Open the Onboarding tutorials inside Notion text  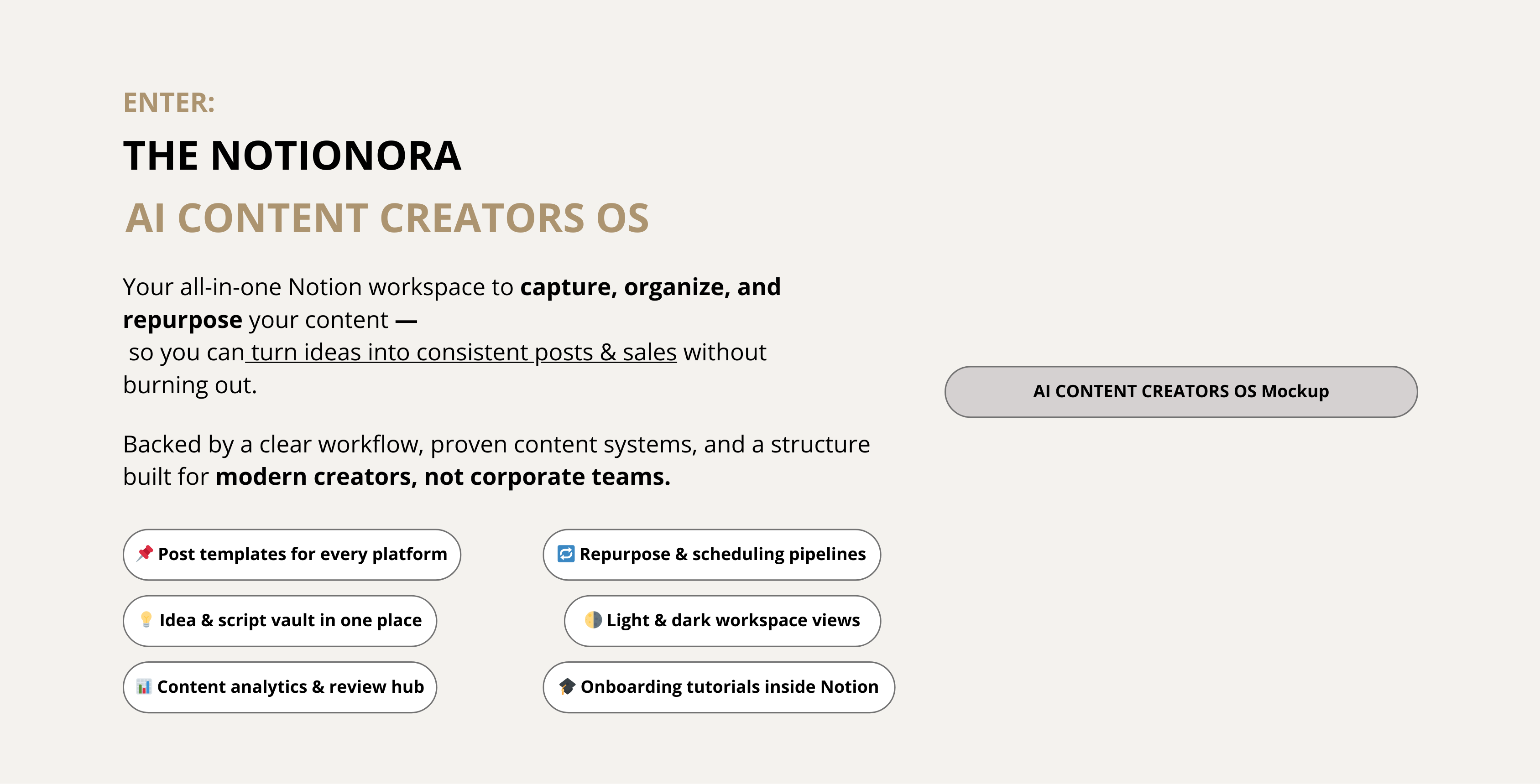(729, 686)
